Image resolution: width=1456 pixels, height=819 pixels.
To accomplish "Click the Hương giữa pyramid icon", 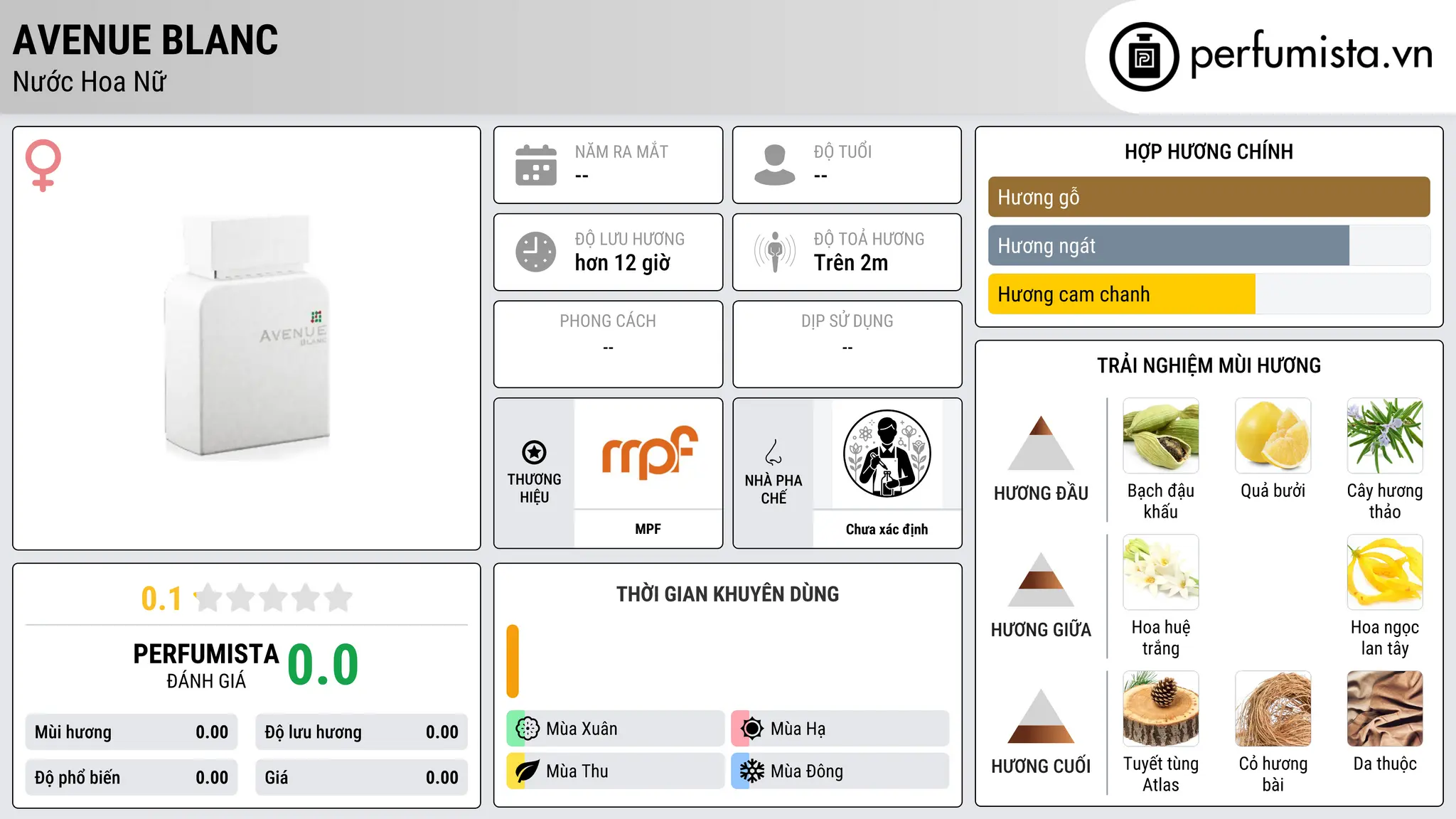I will click(x=1041, y=579).
